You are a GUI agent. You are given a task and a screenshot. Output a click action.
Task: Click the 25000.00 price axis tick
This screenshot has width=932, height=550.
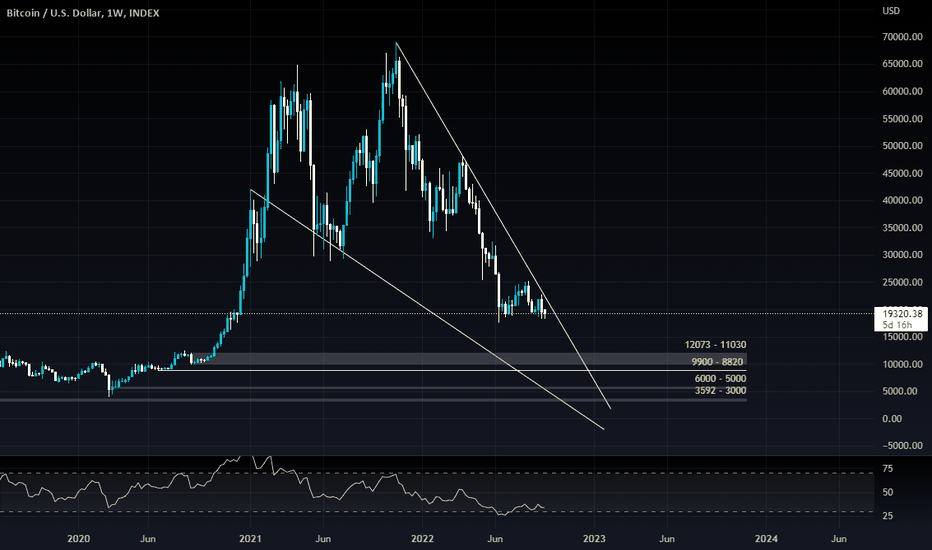(902, 282)
